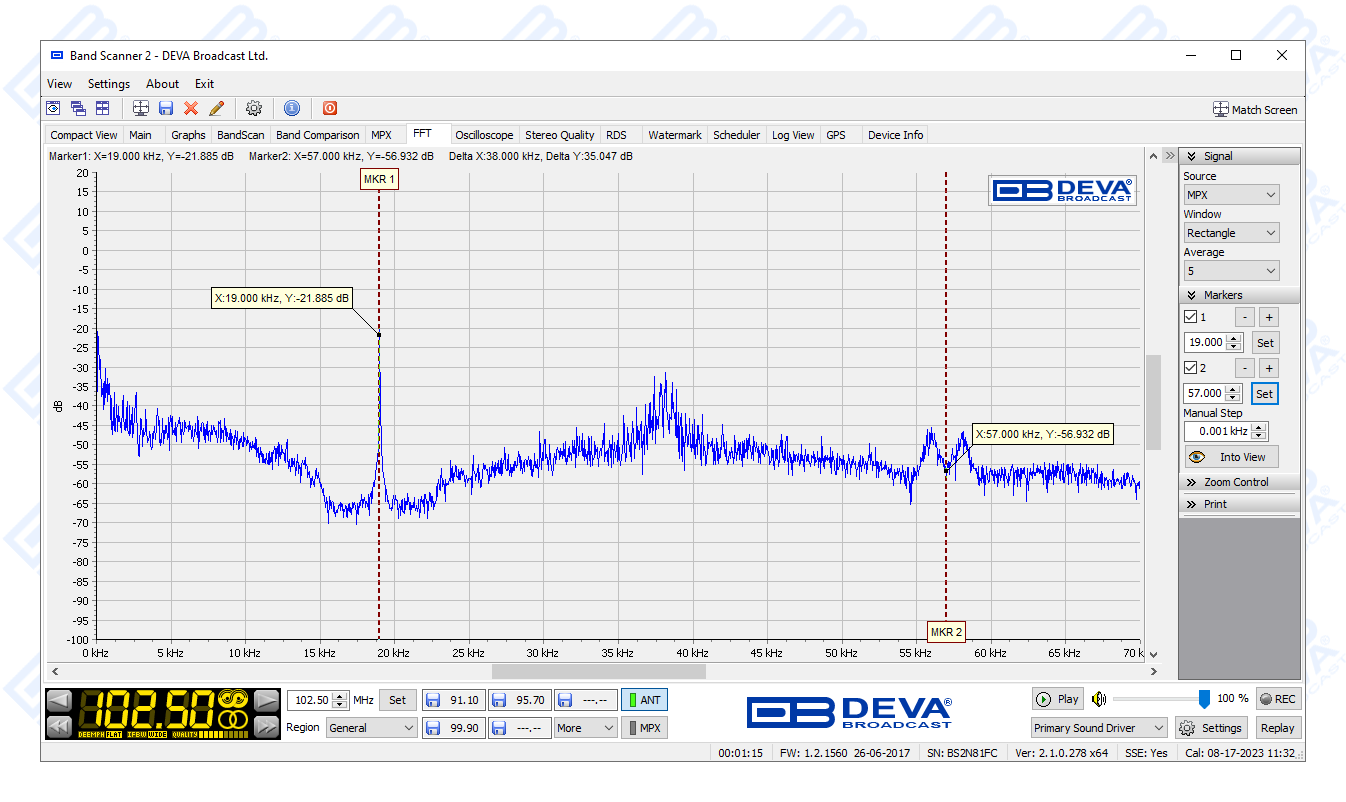
Task: Toggle the Marker 2 checkbox
Action: [x=1191, y=368]
